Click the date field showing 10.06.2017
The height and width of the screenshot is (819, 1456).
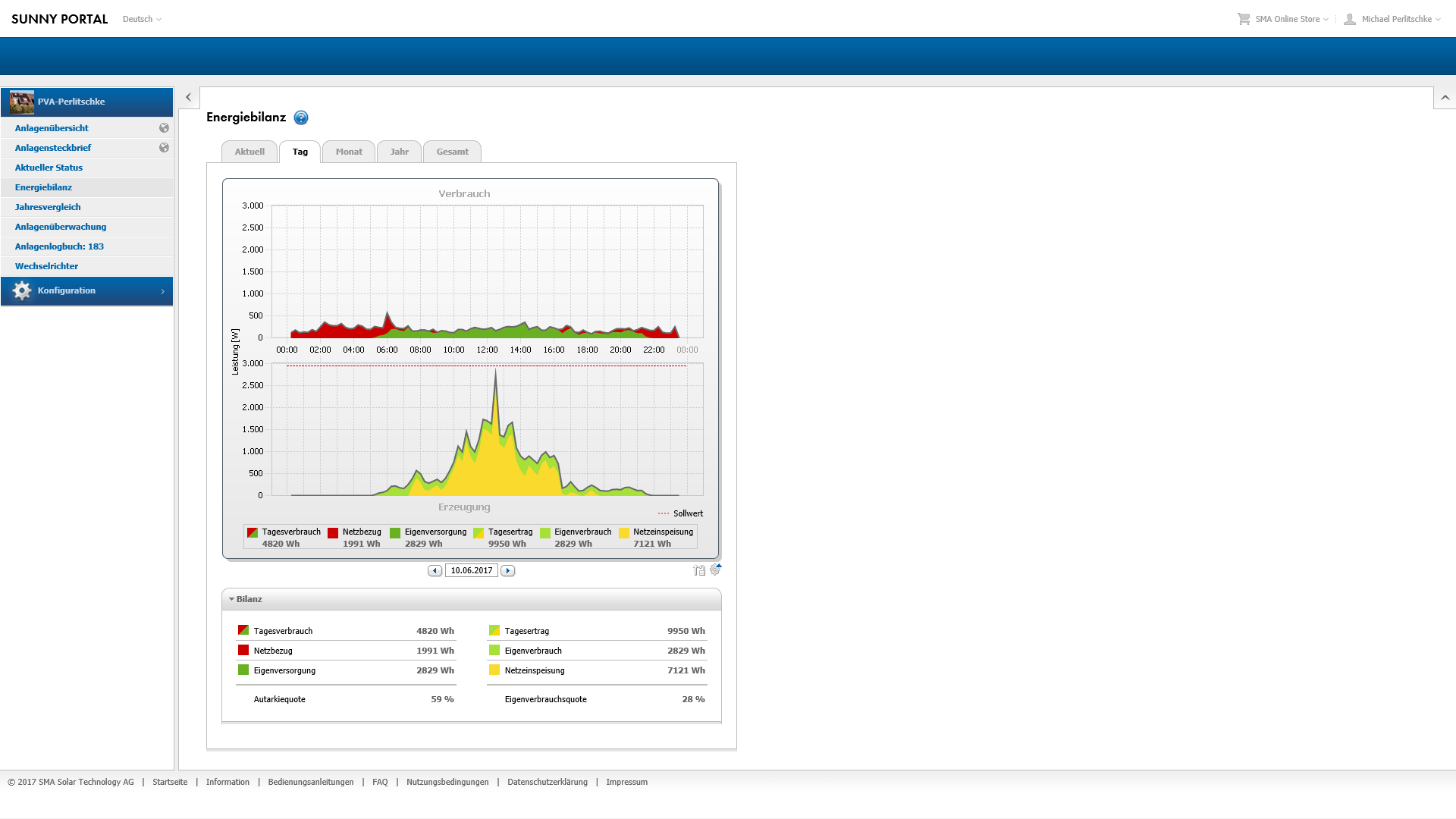tap(471, 571)
